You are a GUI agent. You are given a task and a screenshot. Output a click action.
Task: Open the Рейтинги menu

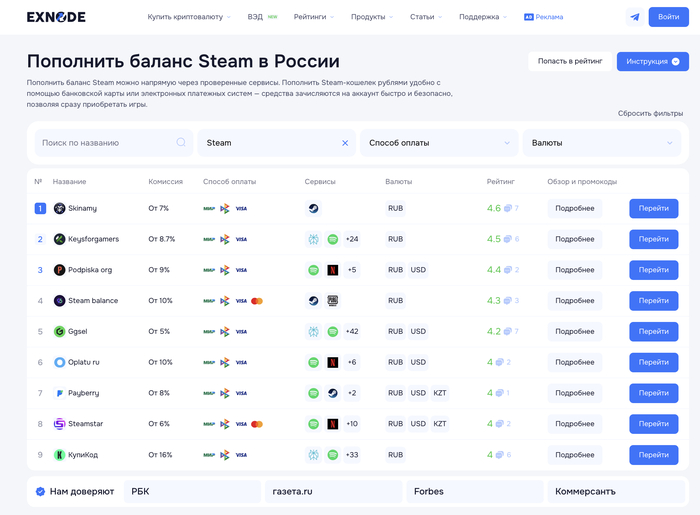[x=314, y=17]
